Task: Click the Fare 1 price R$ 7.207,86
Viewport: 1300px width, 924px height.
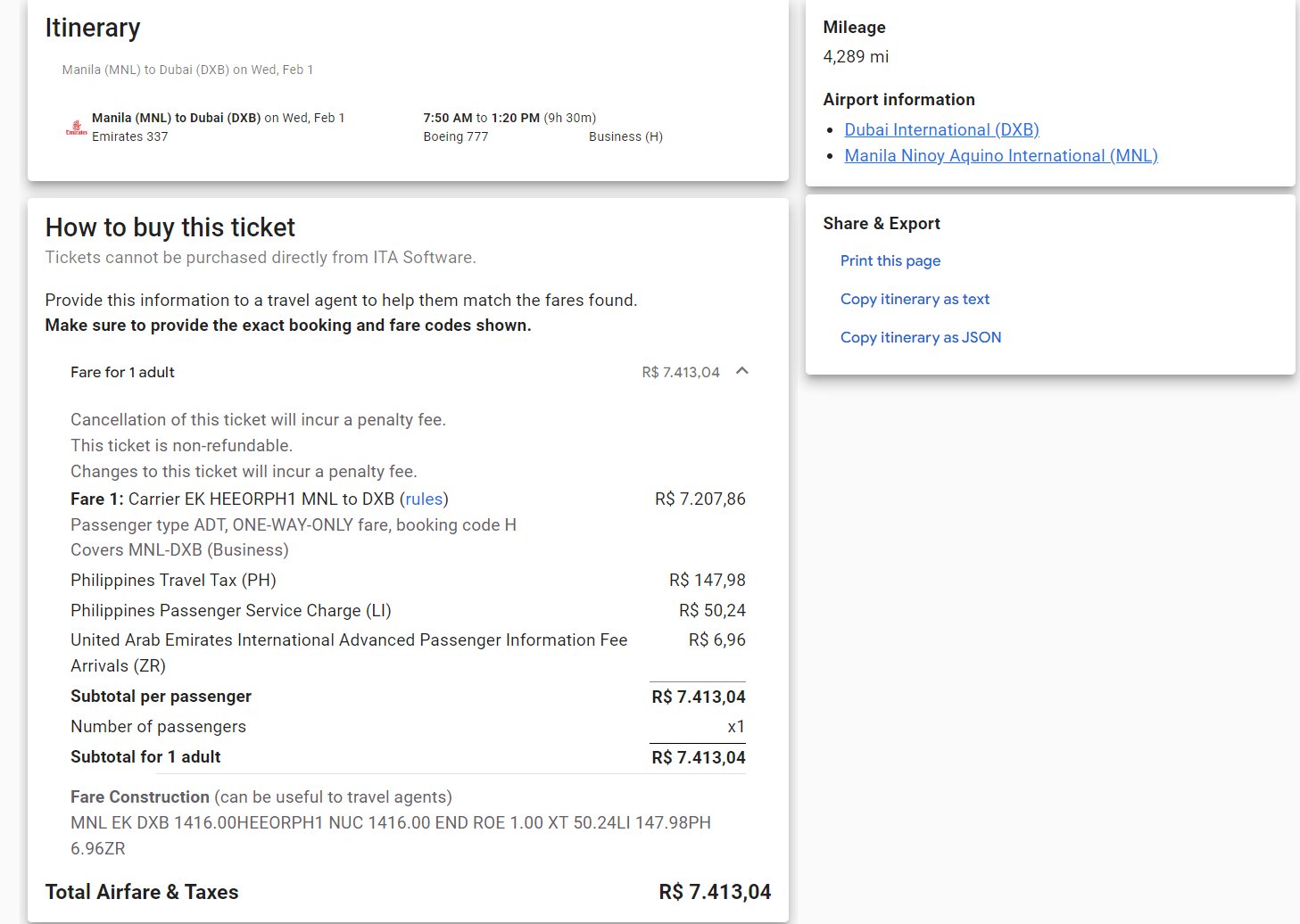Action: tap(700, 499)
